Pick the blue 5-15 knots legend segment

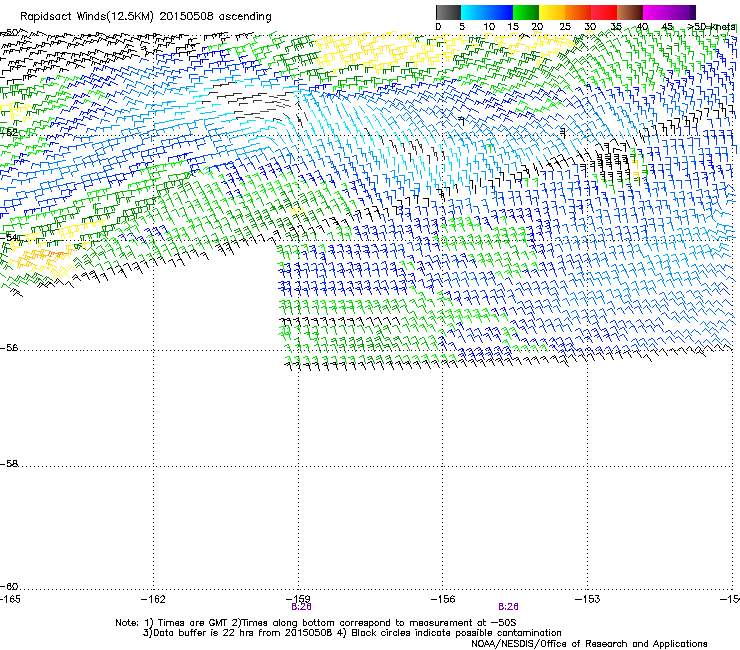click(x=487, y=12)
